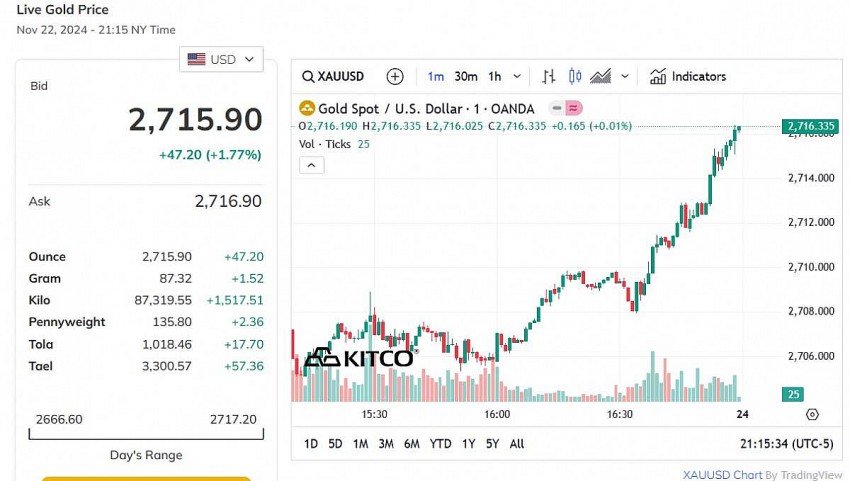Select the bars chart style icon
Image resolution: width=850 pixels, height=481 pixels.
click(x=549, y=77)
